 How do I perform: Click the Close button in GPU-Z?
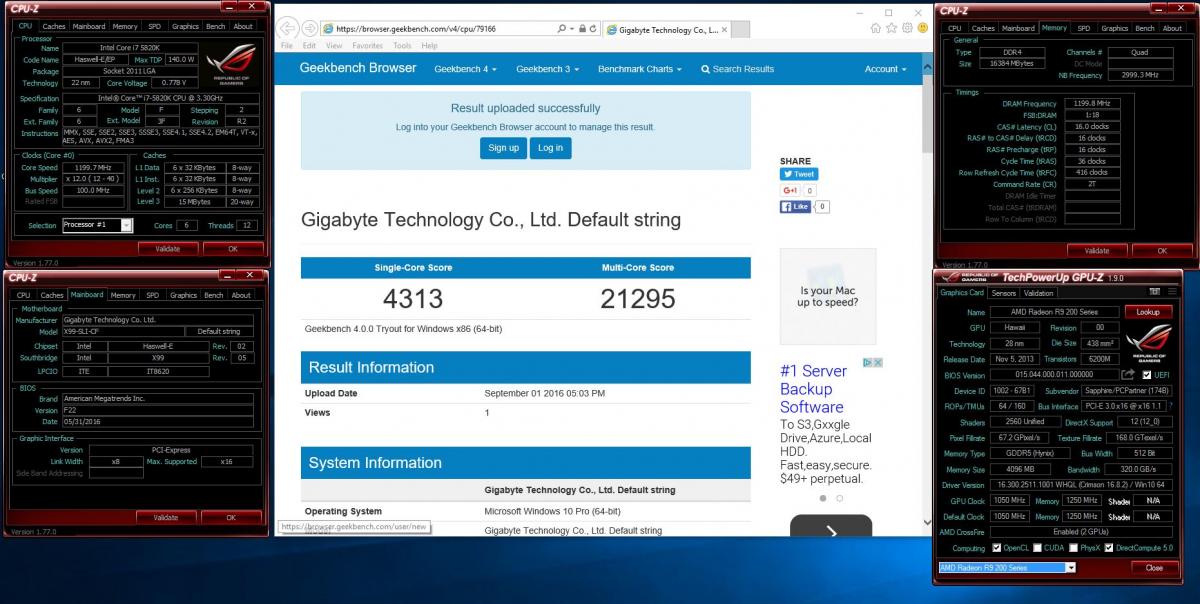point(1154,567)
